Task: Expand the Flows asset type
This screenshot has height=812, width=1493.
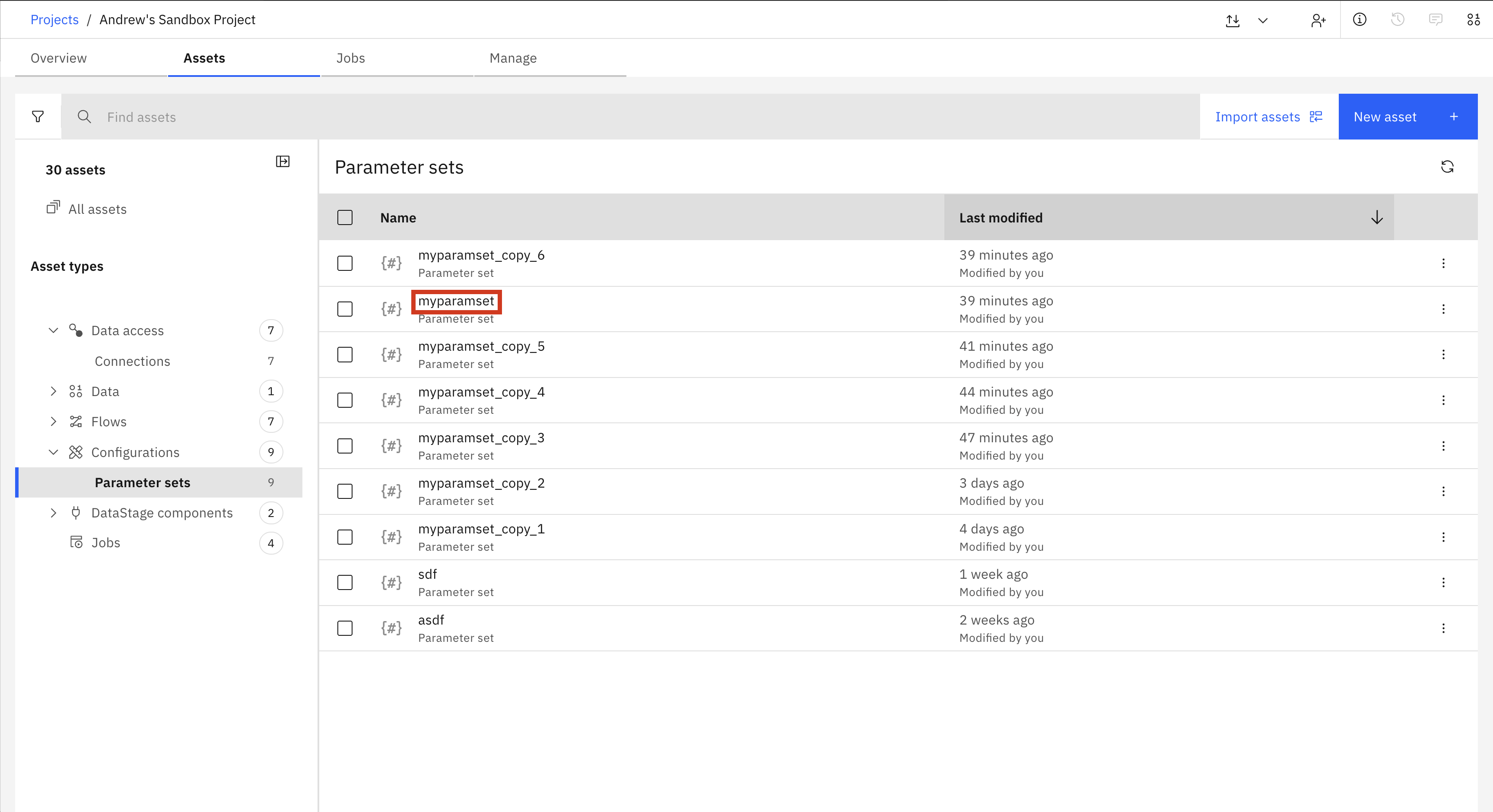Action: [53, 422]
